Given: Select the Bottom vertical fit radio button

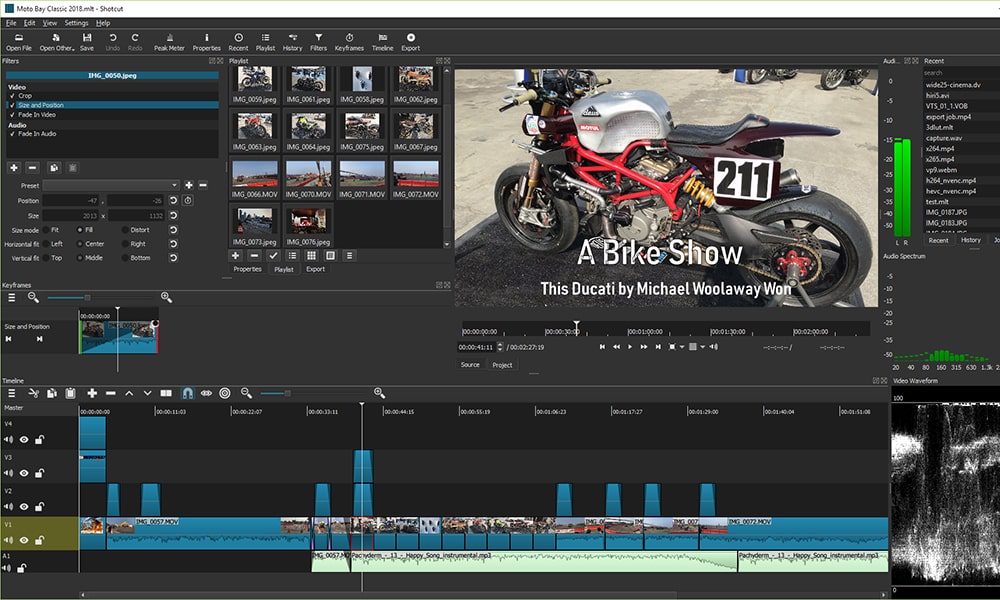Looking at the screenshot, I should pyautogui.click(x=125, y=258).
